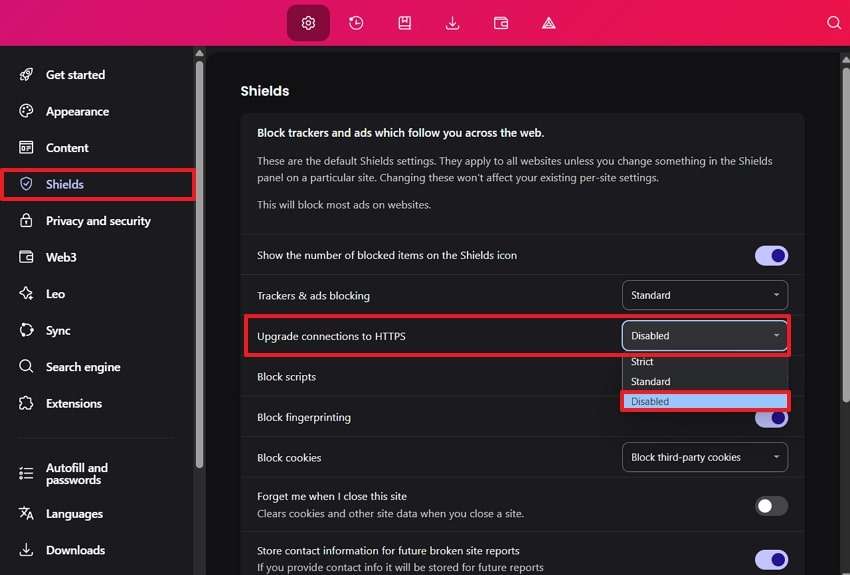Image resolution: width=850 pixels, height=575 pixels.
Task: Click the translate icon beside Languages
Action: pos(26,513)
